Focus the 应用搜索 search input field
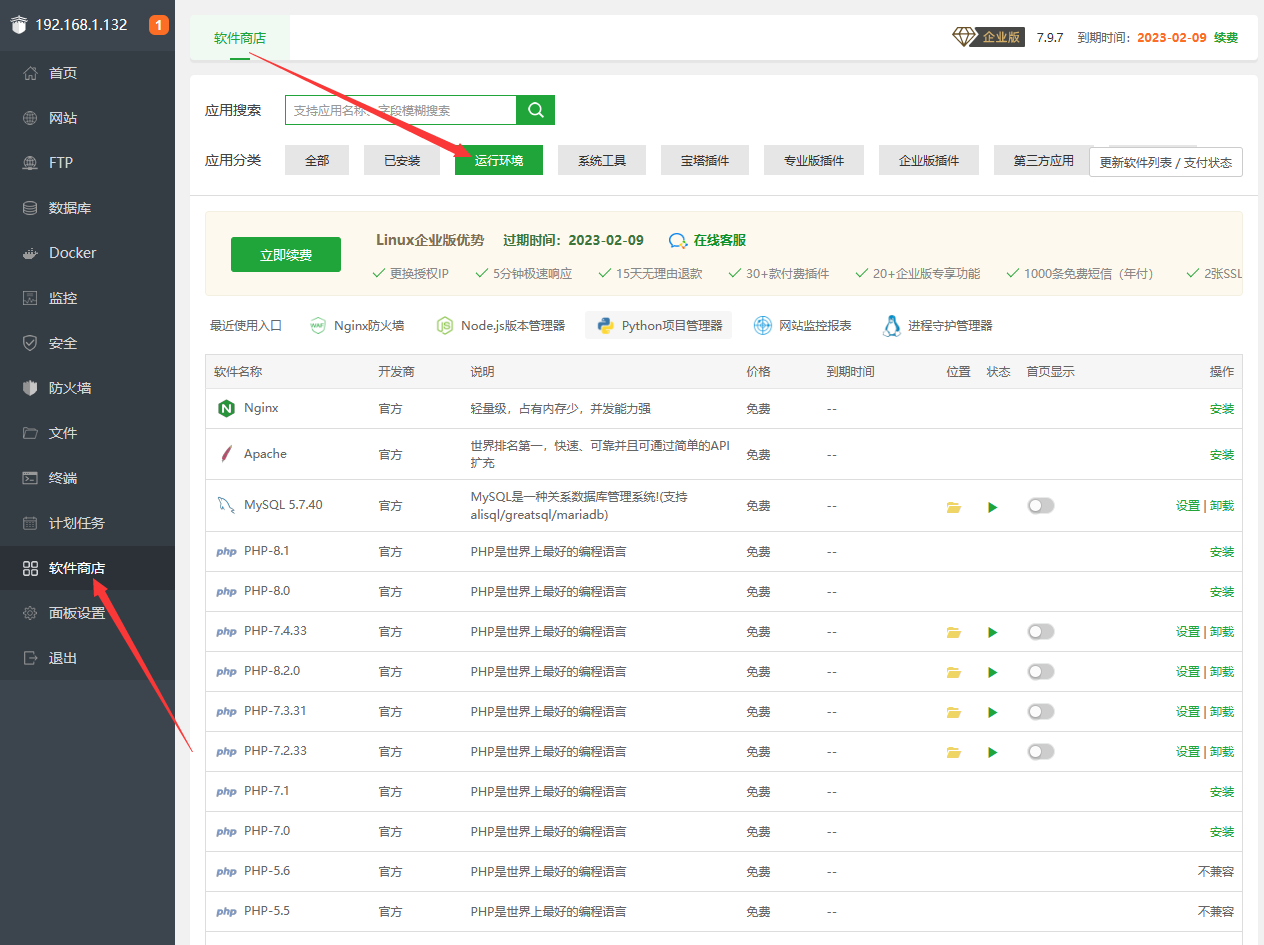The width and height of the screenshot is (1264, 945). (400, 110)
